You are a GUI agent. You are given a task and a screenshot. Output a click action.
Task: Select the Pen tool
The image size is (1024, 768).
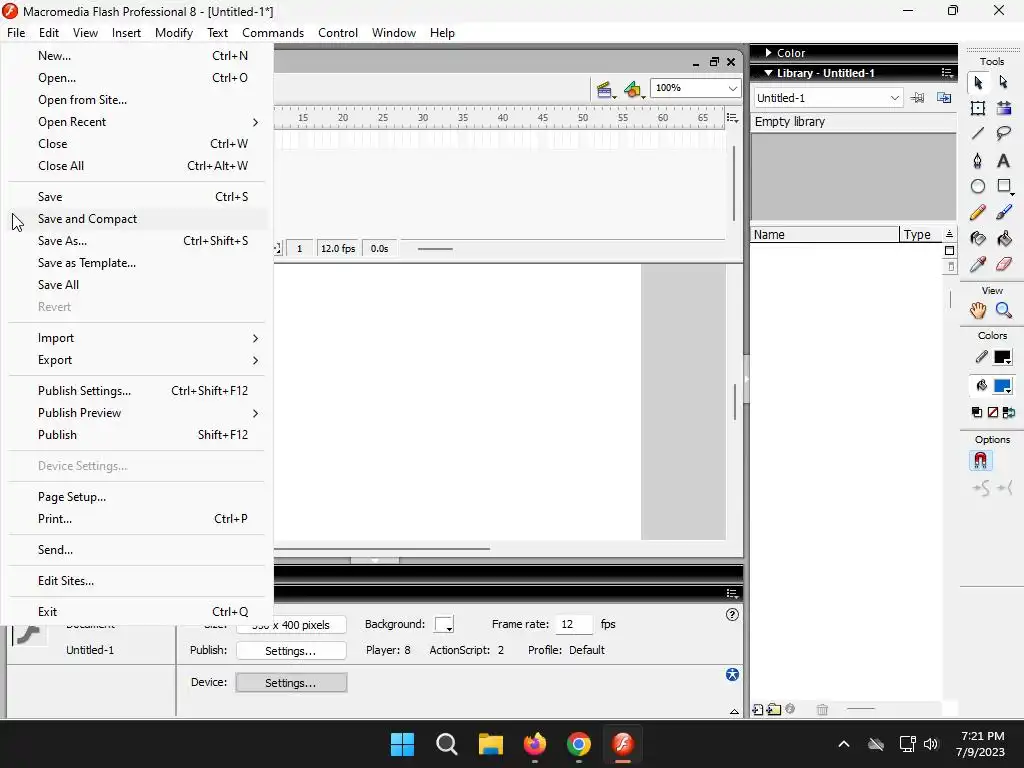[x=978, y=160]
